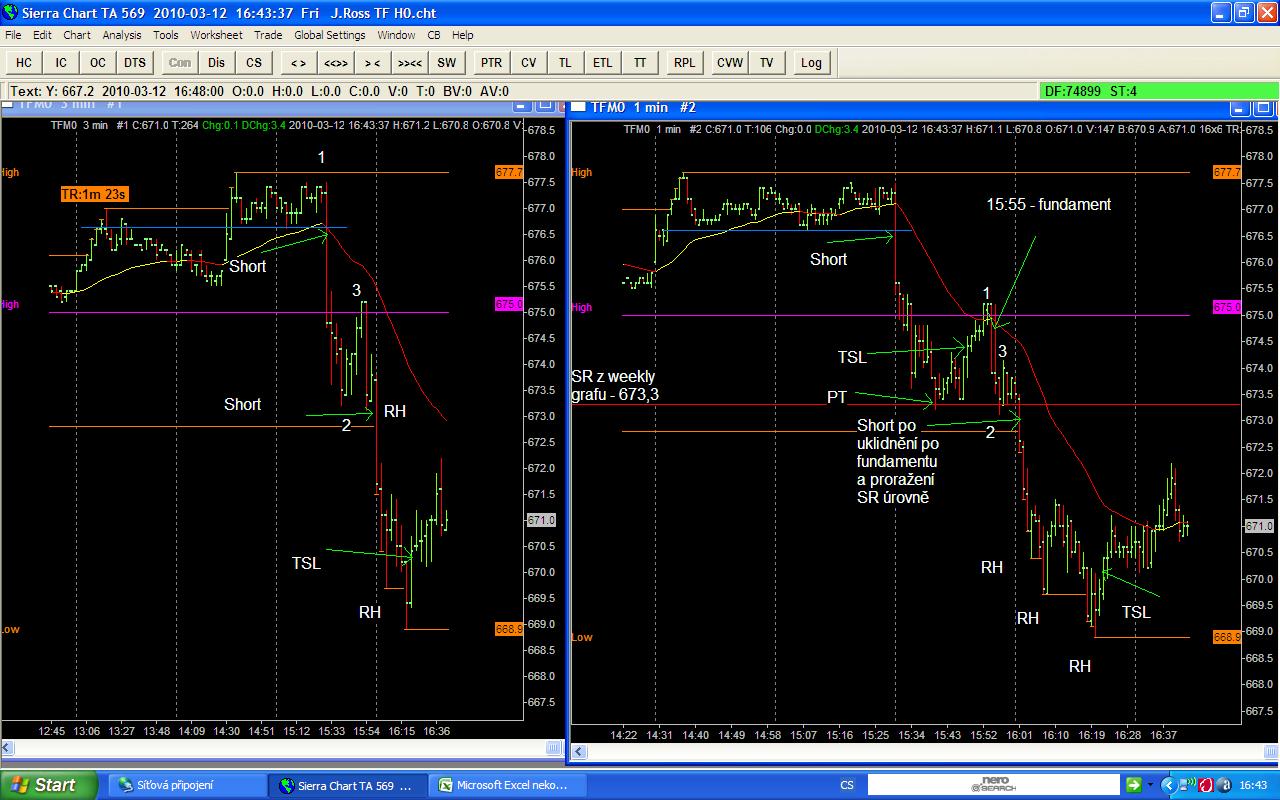
Task: Open the Global Settings menu
Action: click(x=330, y=35)
